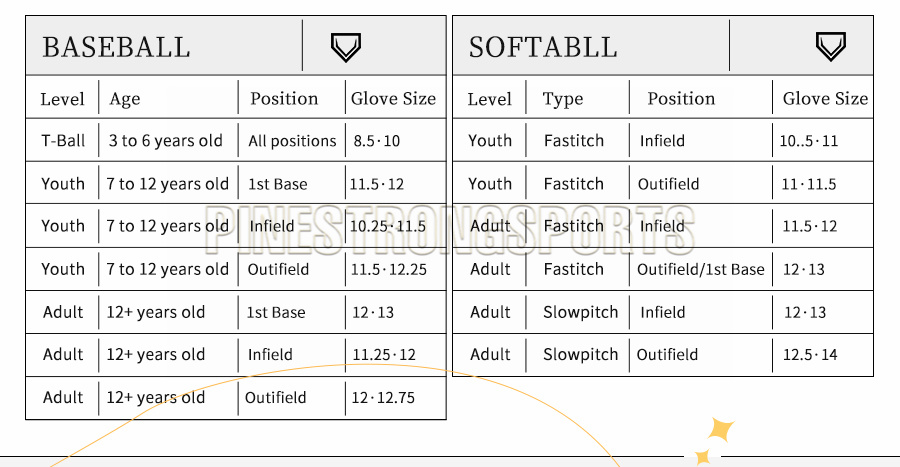Click the 11.25·12 glove size value
This screenshot has width=900, height=467.
pyautogui.click(x=384, y=354)
